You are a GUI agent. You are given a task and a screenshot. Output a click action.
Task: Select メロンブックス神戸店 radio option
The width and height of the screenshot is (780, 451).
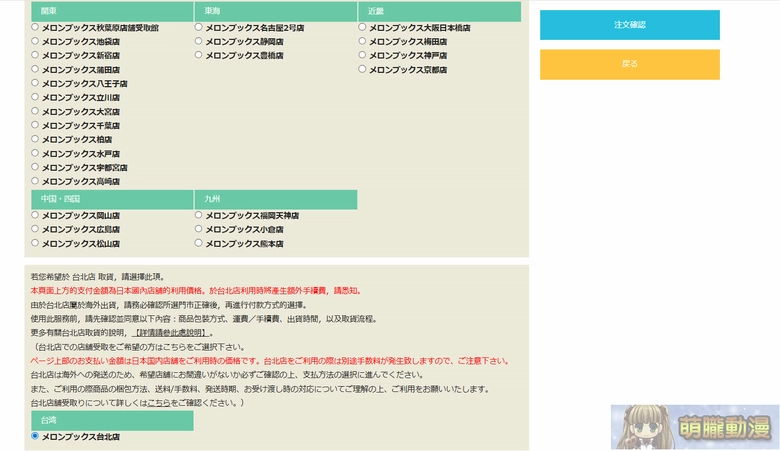pyautogui.click(x=362, y=55)
